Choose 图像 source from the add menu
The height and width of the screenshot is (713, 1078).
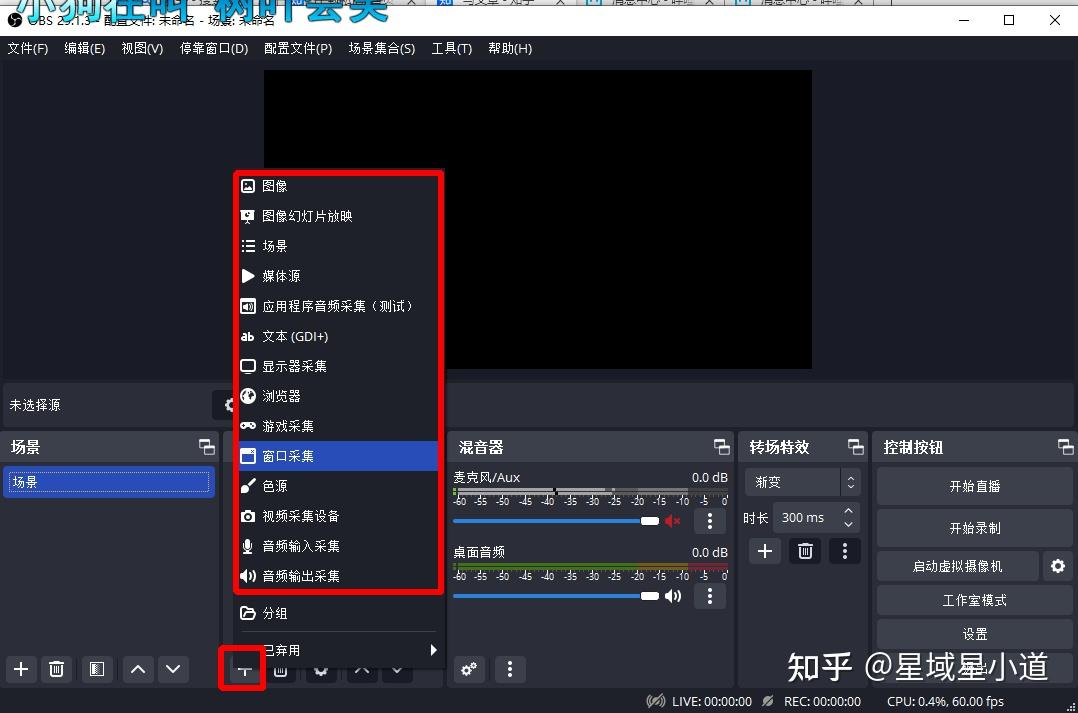pyautogui.click(x=338, y=186)
